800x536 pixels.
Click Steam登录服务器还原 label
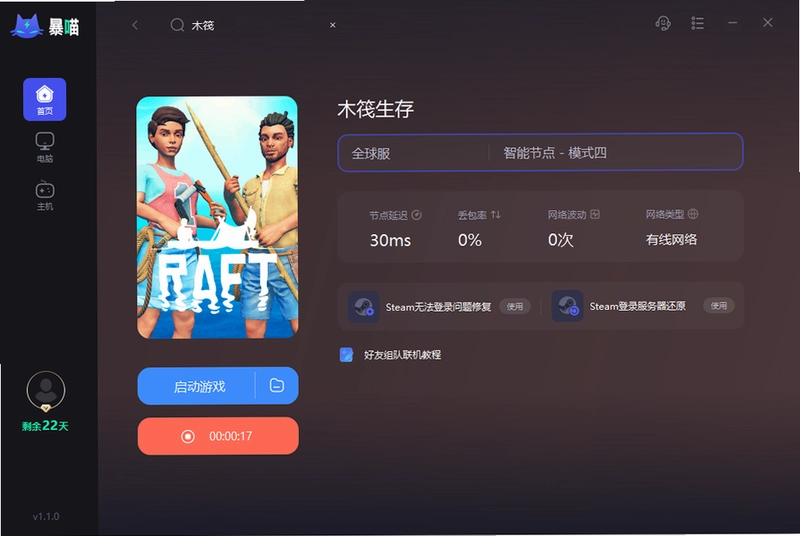click(638, 306)
